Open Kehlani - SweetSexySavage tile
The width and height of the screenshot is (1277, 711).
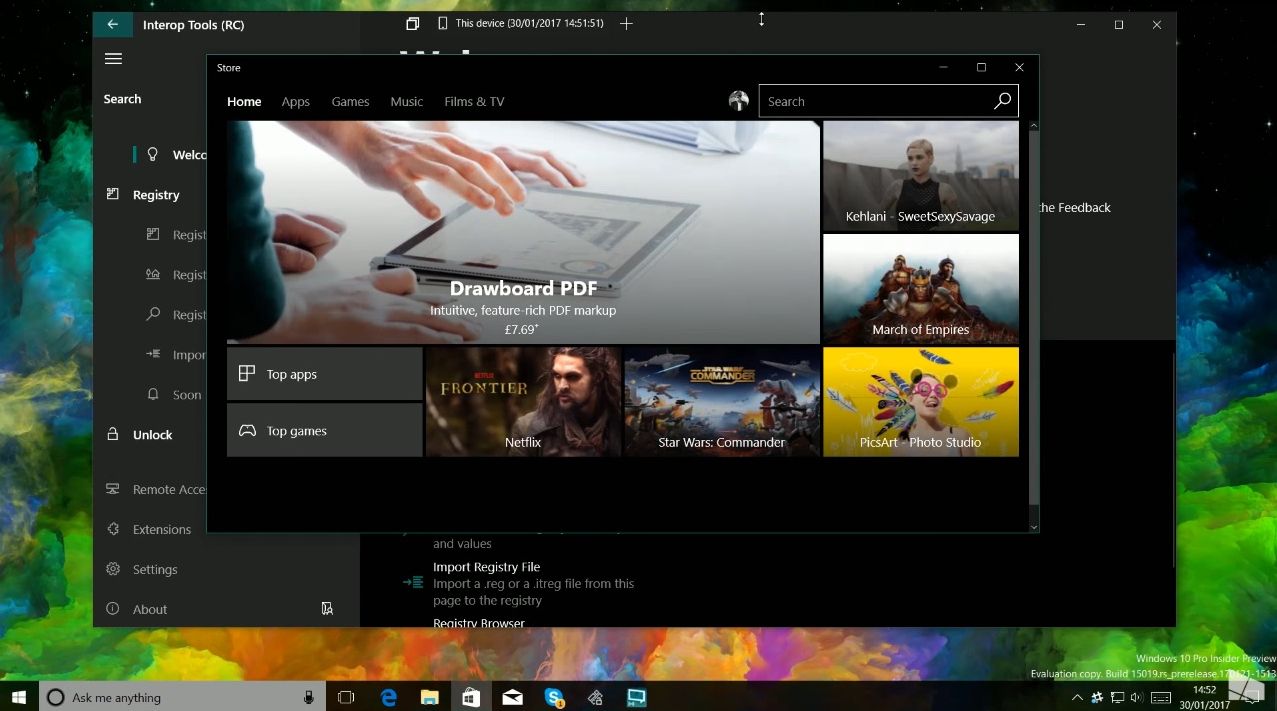click(921, 176)
